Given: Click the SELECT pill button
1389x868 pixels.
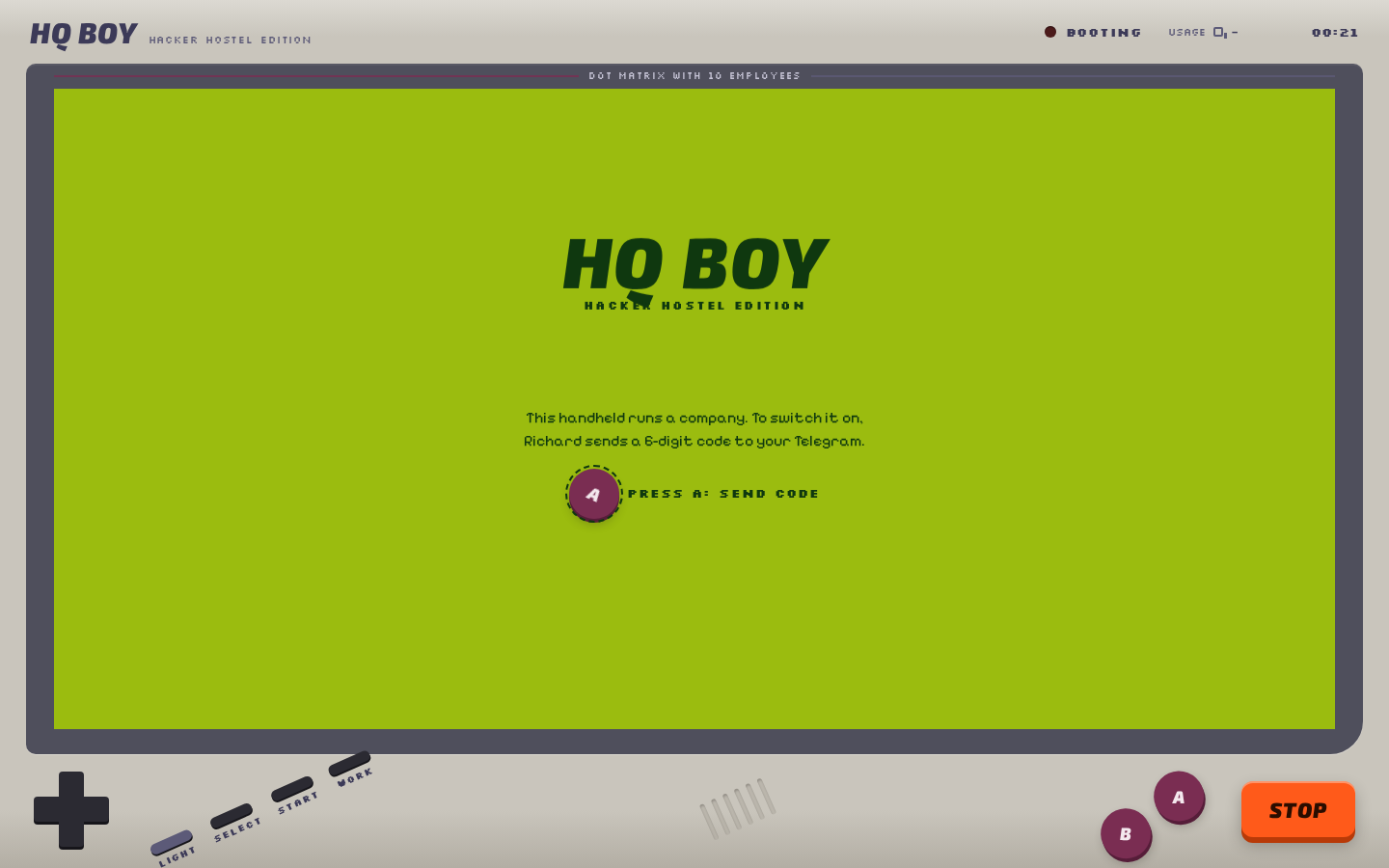Looking at the screenshot, I should (231, 816).
